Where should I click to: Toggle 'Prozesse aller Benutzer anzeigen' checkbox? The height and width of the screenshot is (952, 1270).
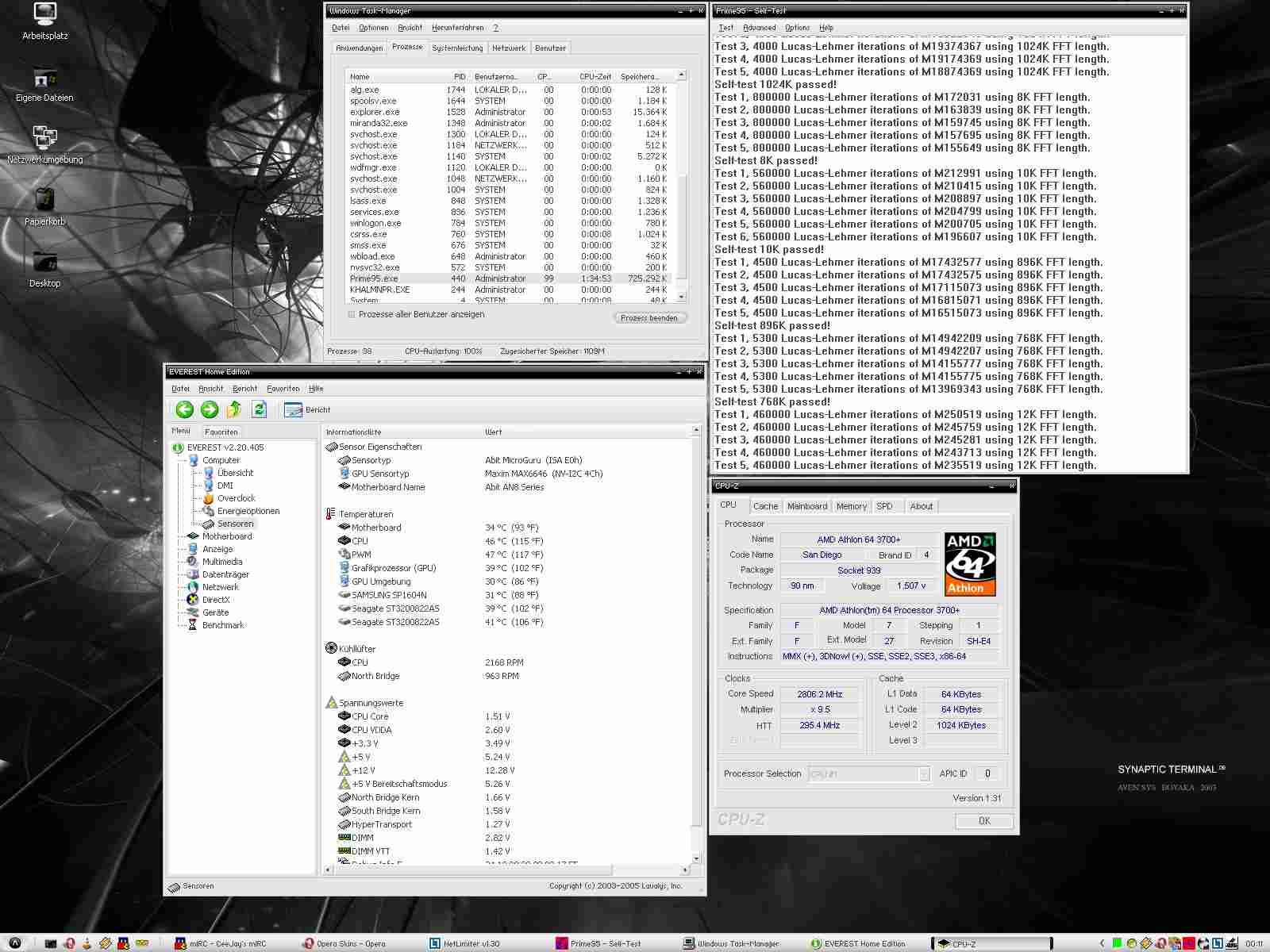coord(352,315)
